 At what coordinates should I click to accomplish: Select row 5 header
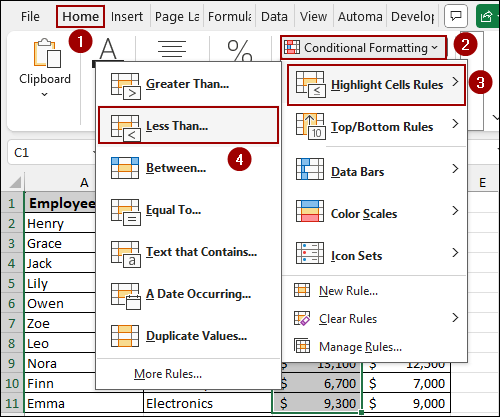[x=12, y=283]
